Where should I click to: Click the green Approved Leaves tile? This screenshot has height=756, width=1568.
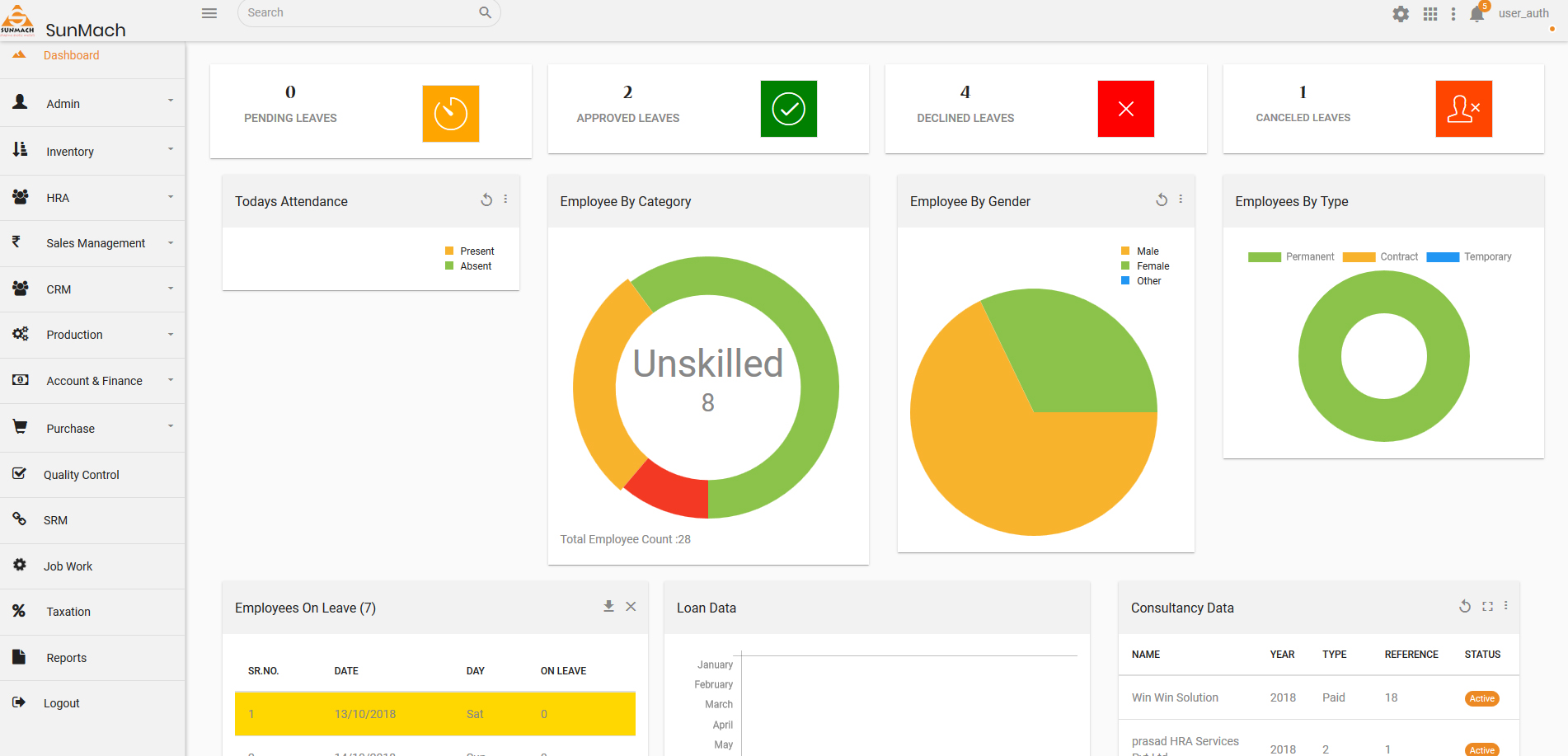pyautogui.click(x=788, y=109)
